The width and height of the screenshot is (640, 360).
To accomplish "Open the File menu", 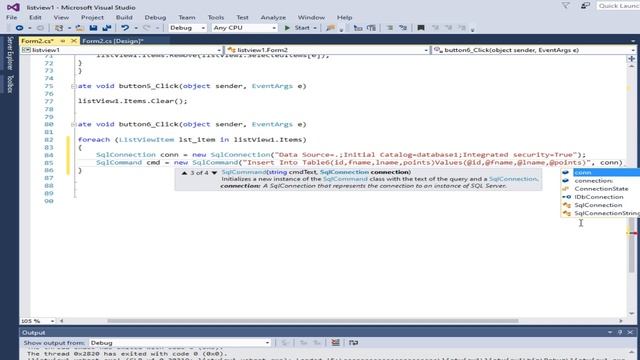I will pyautogui.click(x=12, y=18).
